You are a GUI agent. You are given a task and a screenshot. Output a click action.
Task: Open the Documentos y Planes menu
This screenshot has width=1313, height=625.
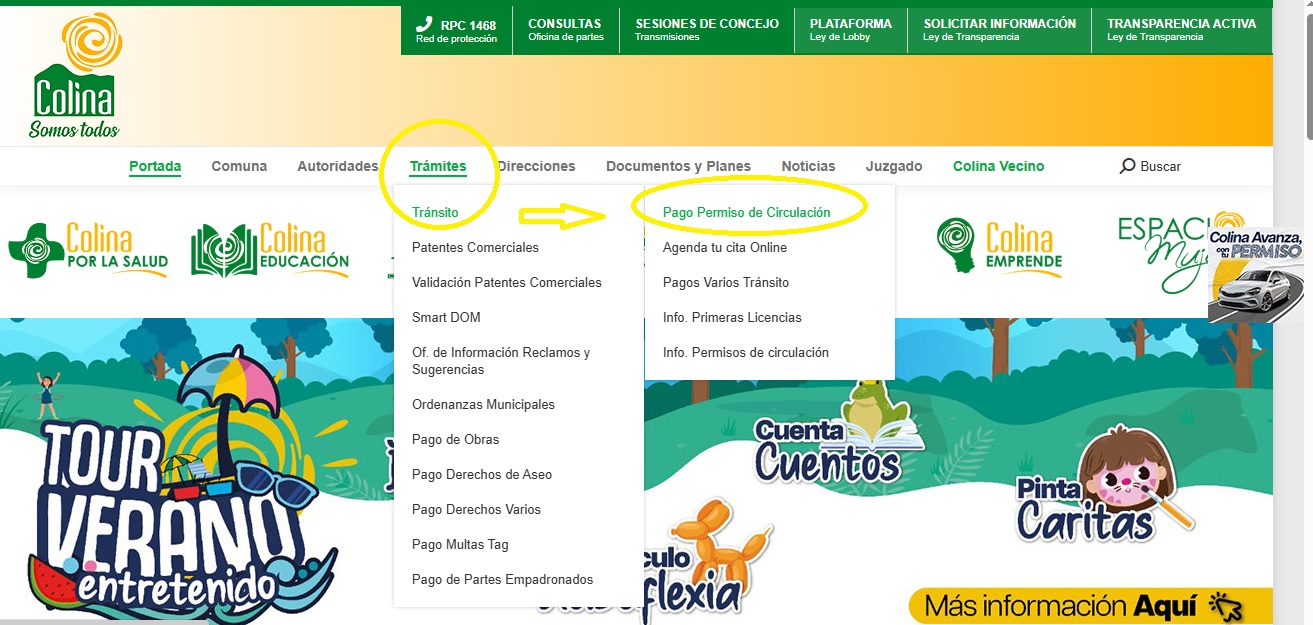677,166
